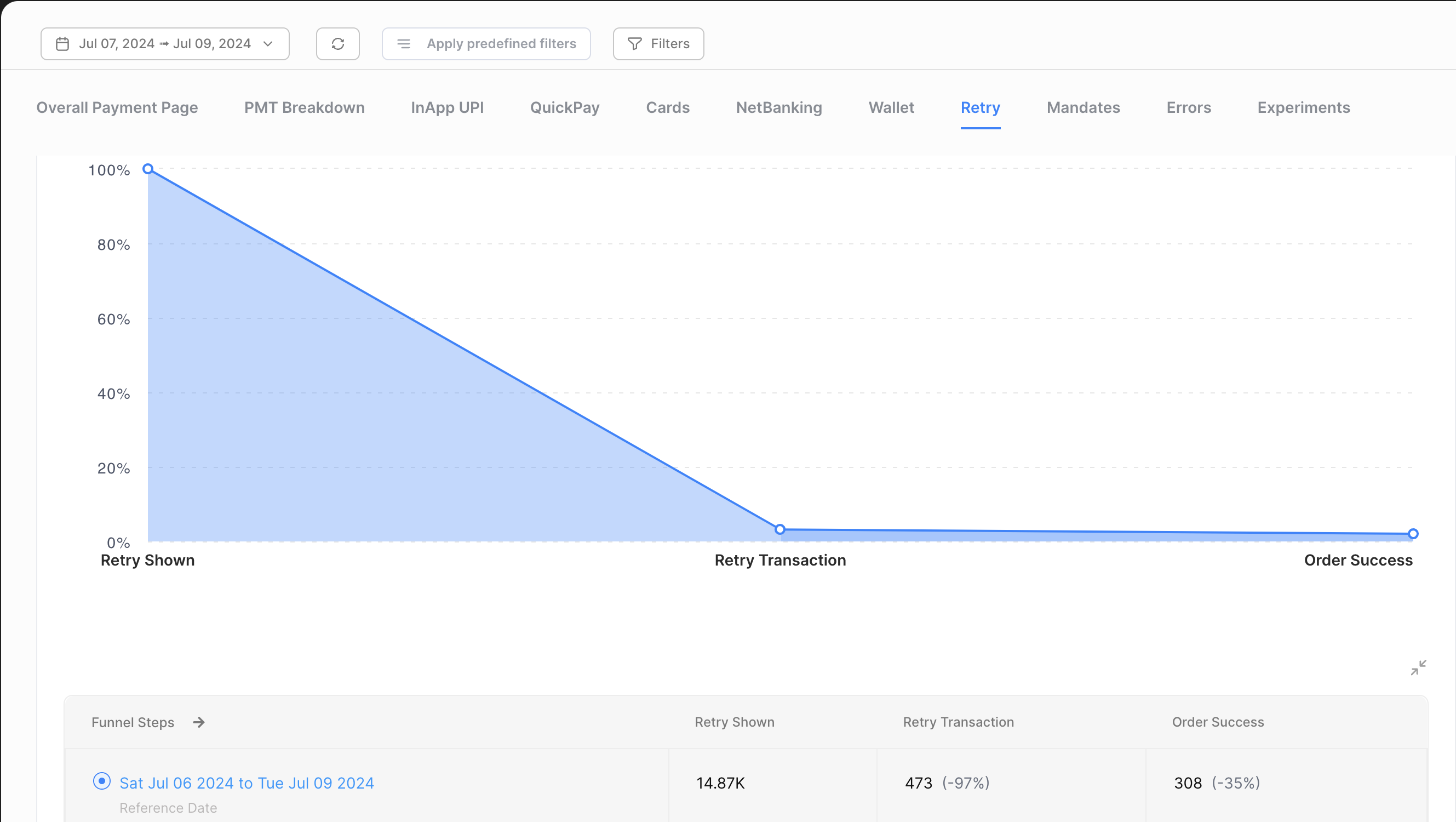
Task: Switch to the Mandates tab
Action: pos(1083,107)
